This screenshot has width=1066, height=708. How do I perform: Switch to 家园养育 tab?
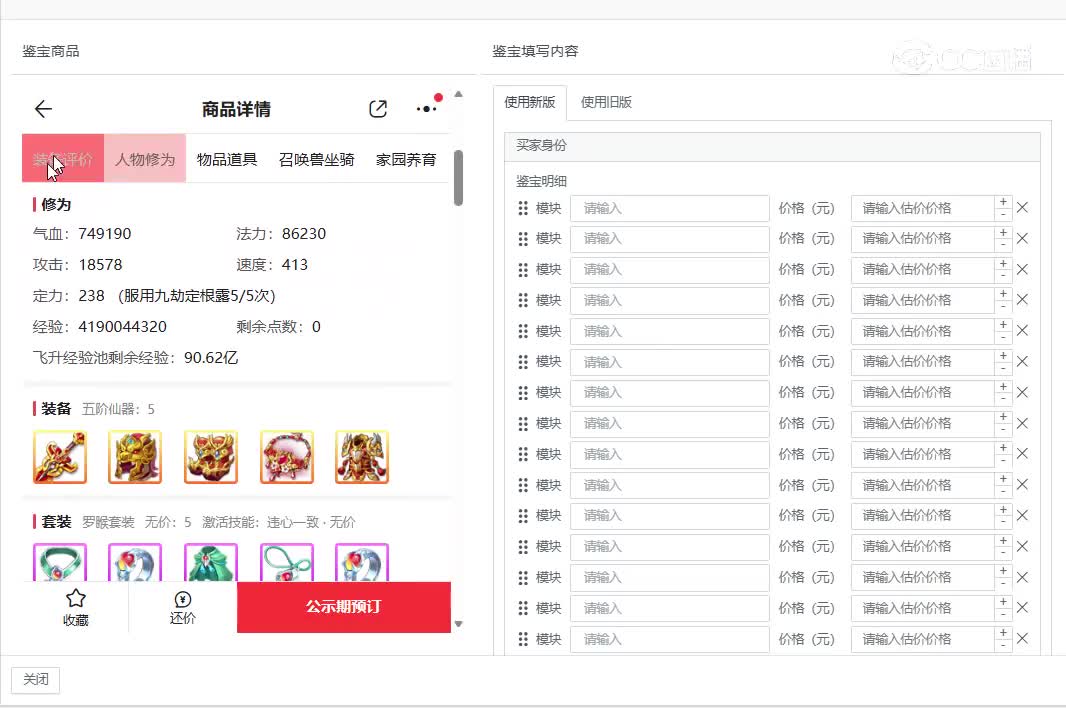click(x=406, y=159)
